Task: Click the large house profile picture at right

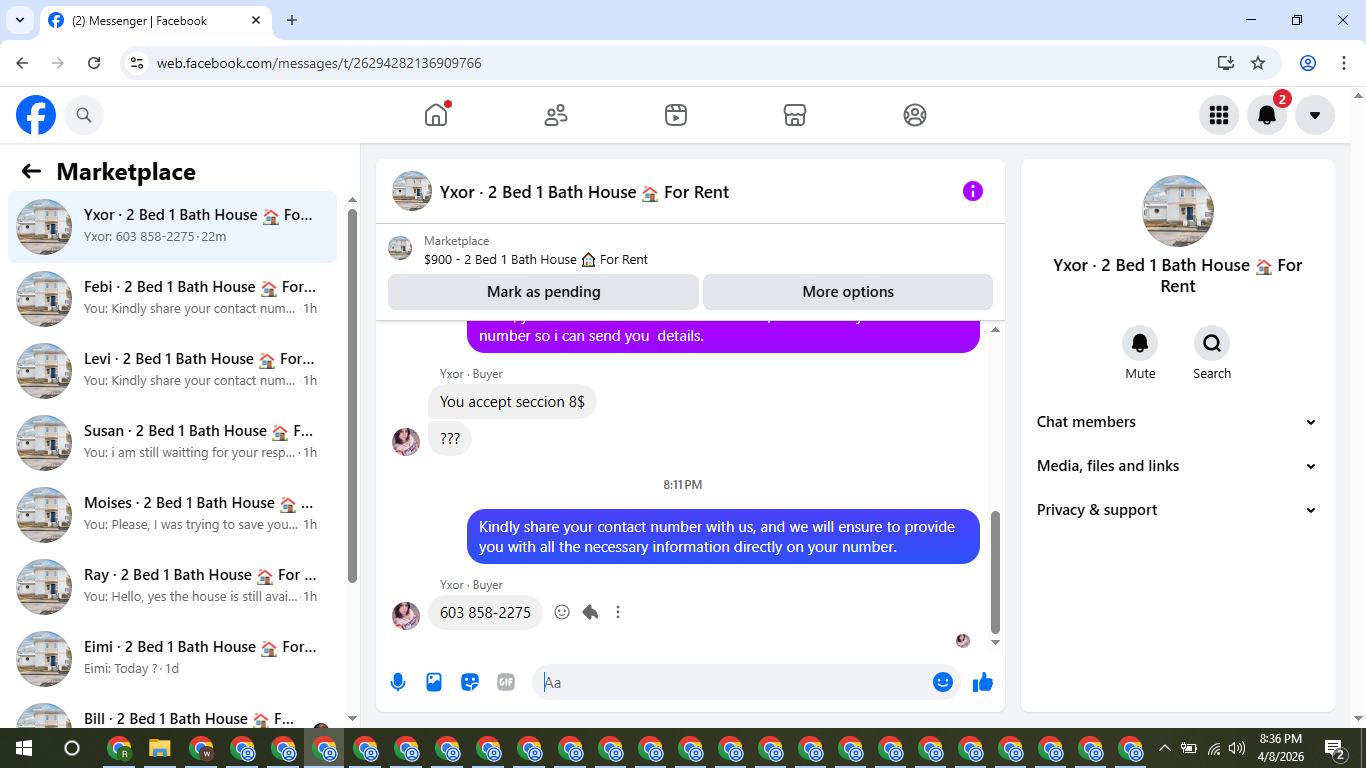Action: click(1178, 211)
